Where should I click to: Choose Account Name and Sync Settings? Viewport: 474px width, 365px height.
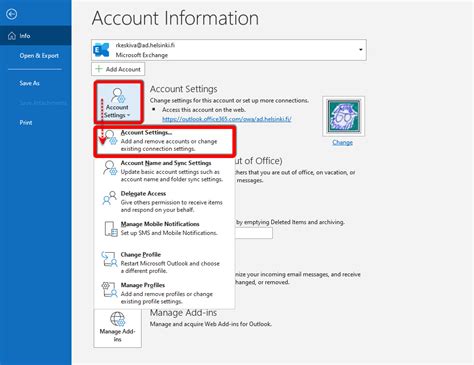click(165, 171)
